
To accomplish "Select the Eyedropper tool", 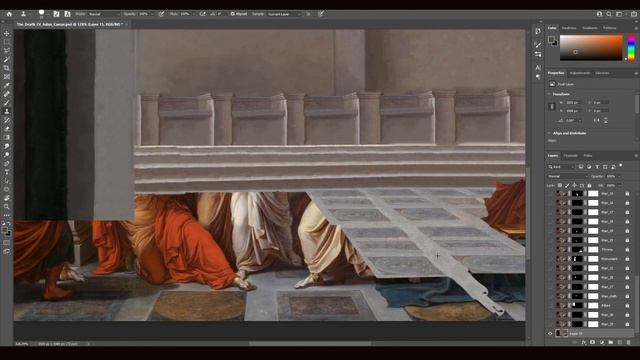I will pyautogui.click(x=7, y=85).
